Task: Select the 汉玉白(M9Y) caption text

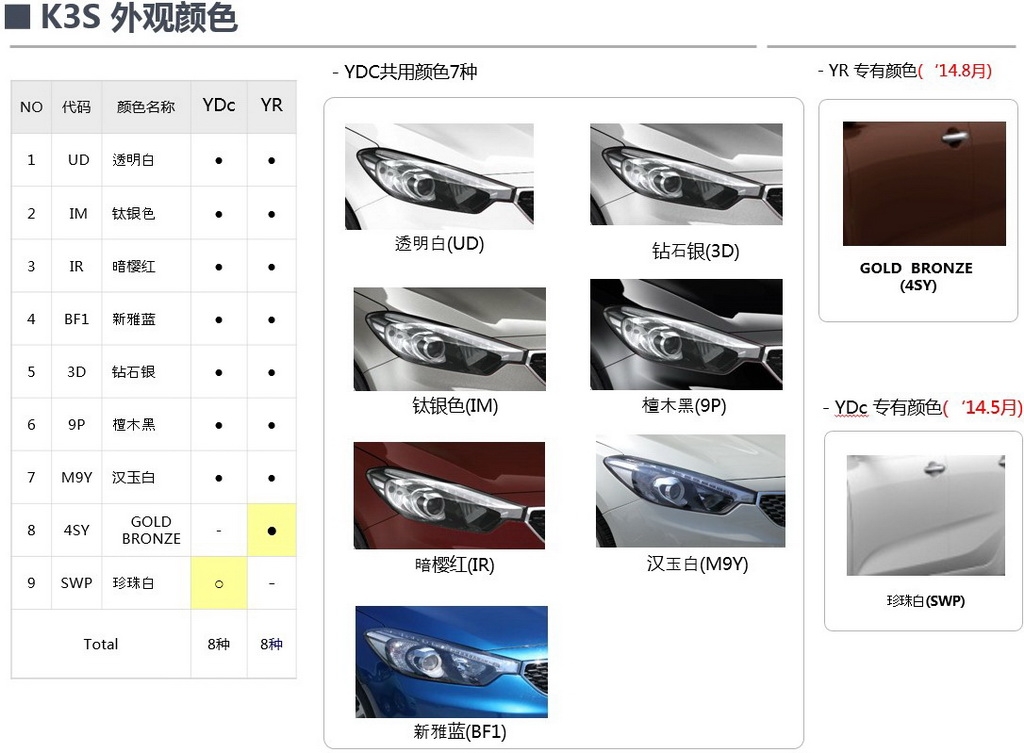Action: tap(697, 564)
